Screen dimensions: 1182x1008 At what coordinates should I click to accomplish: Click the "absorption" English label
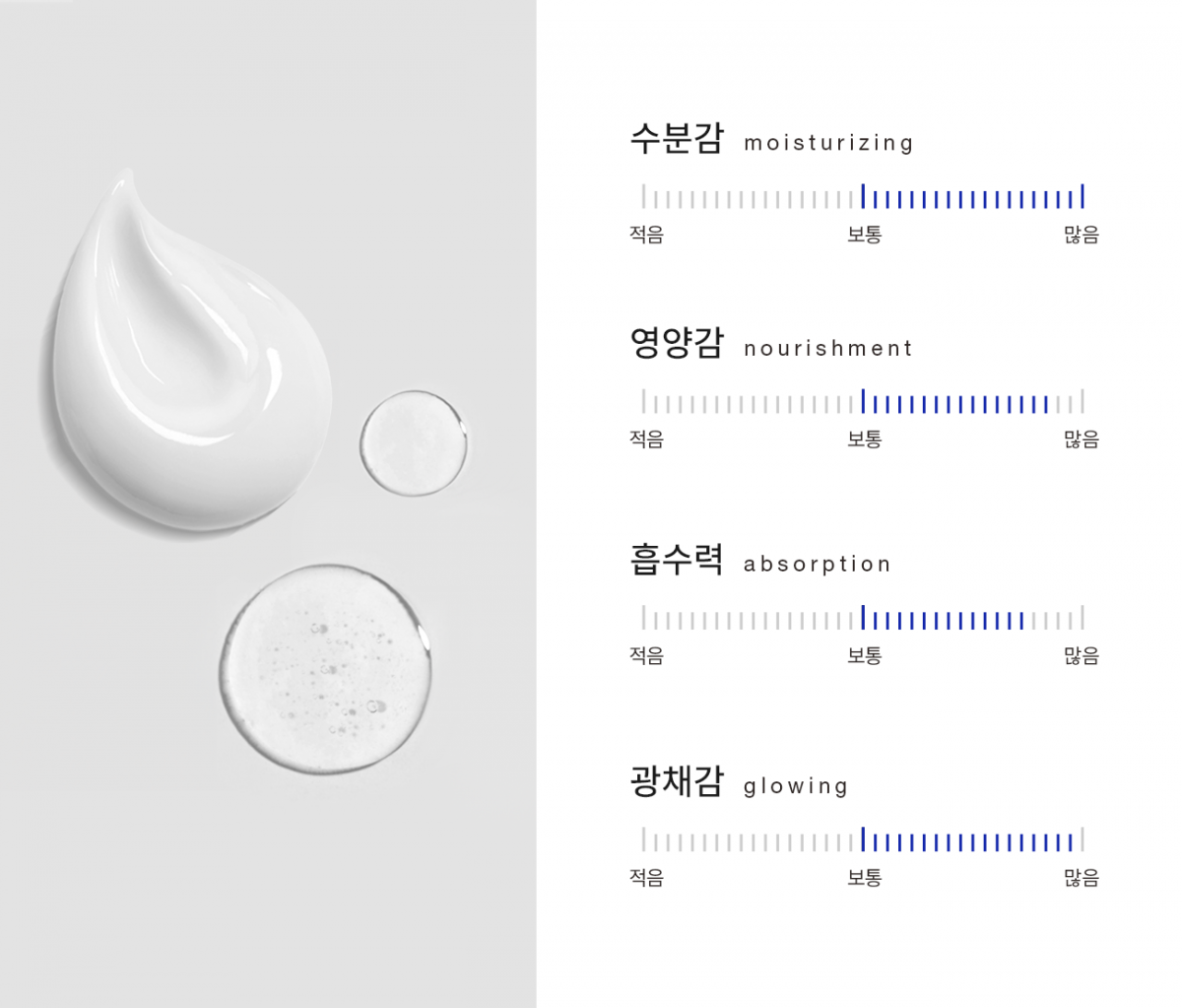click(x=817, y=564)
